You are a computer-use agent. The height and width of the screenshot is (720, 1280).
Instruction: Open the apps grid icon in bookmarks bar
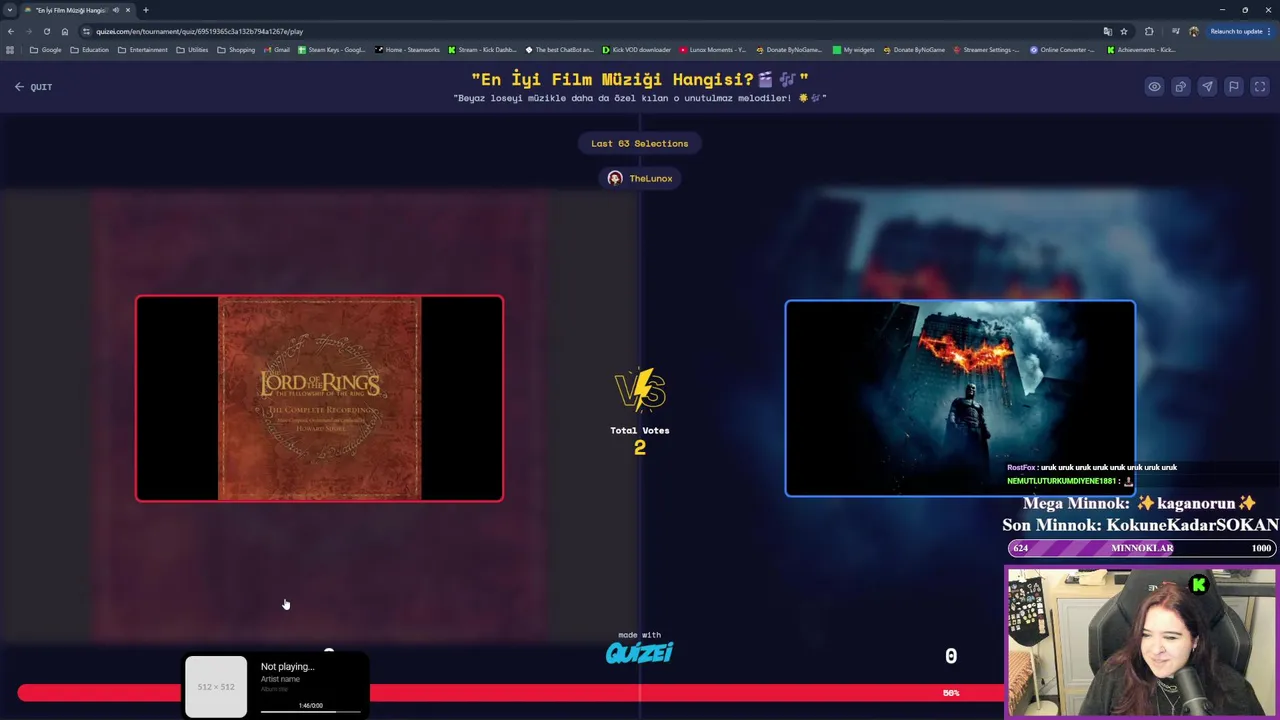click(x=10, y=50)
